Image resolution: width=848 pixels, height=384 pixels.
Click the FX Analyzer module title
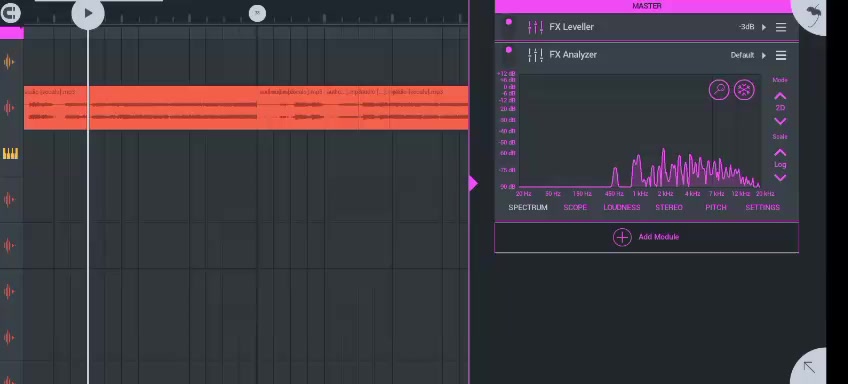click(x=573, y=55)
